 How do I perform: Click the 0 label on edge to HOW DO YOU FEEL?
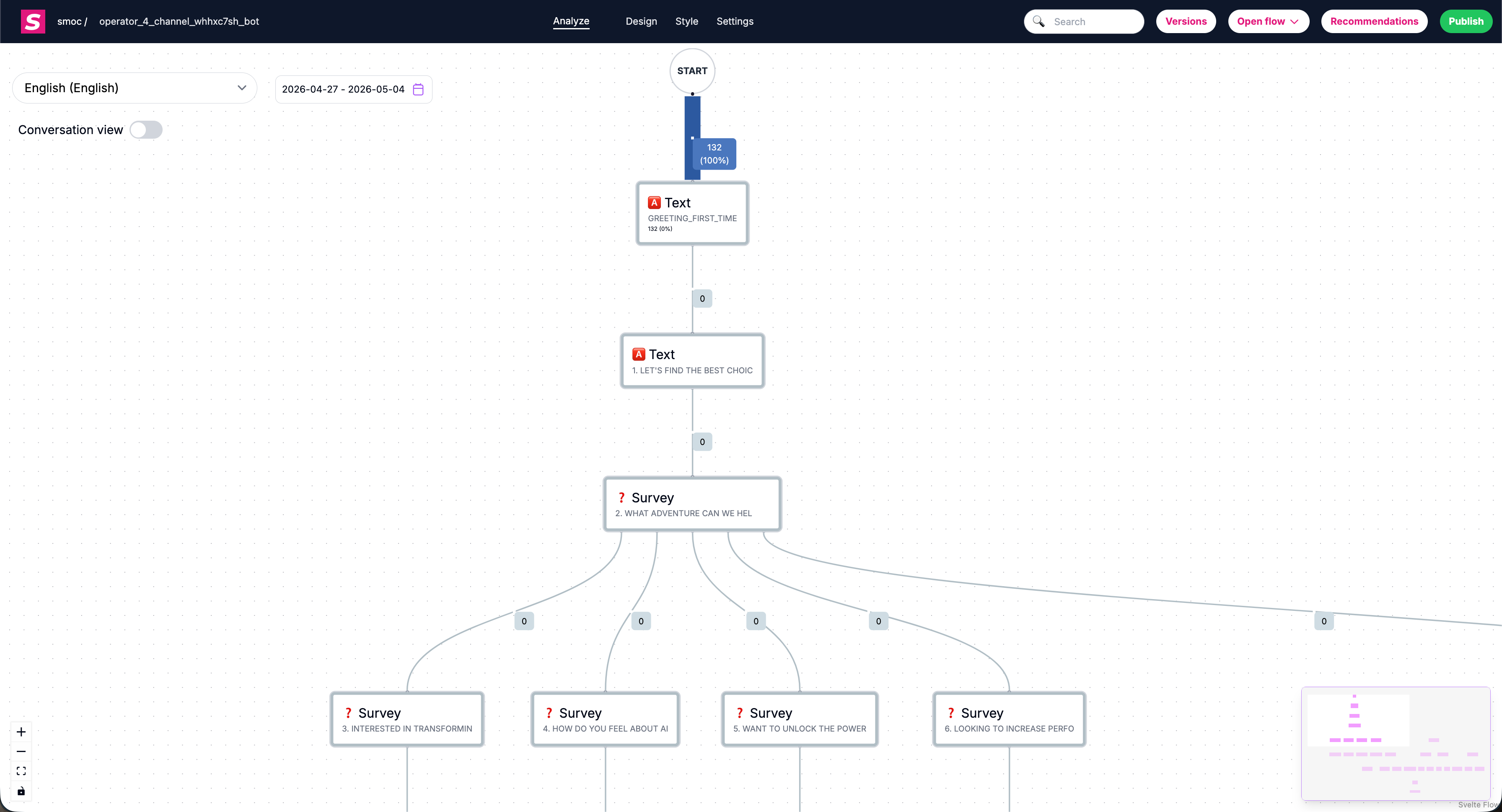(641, 621)
